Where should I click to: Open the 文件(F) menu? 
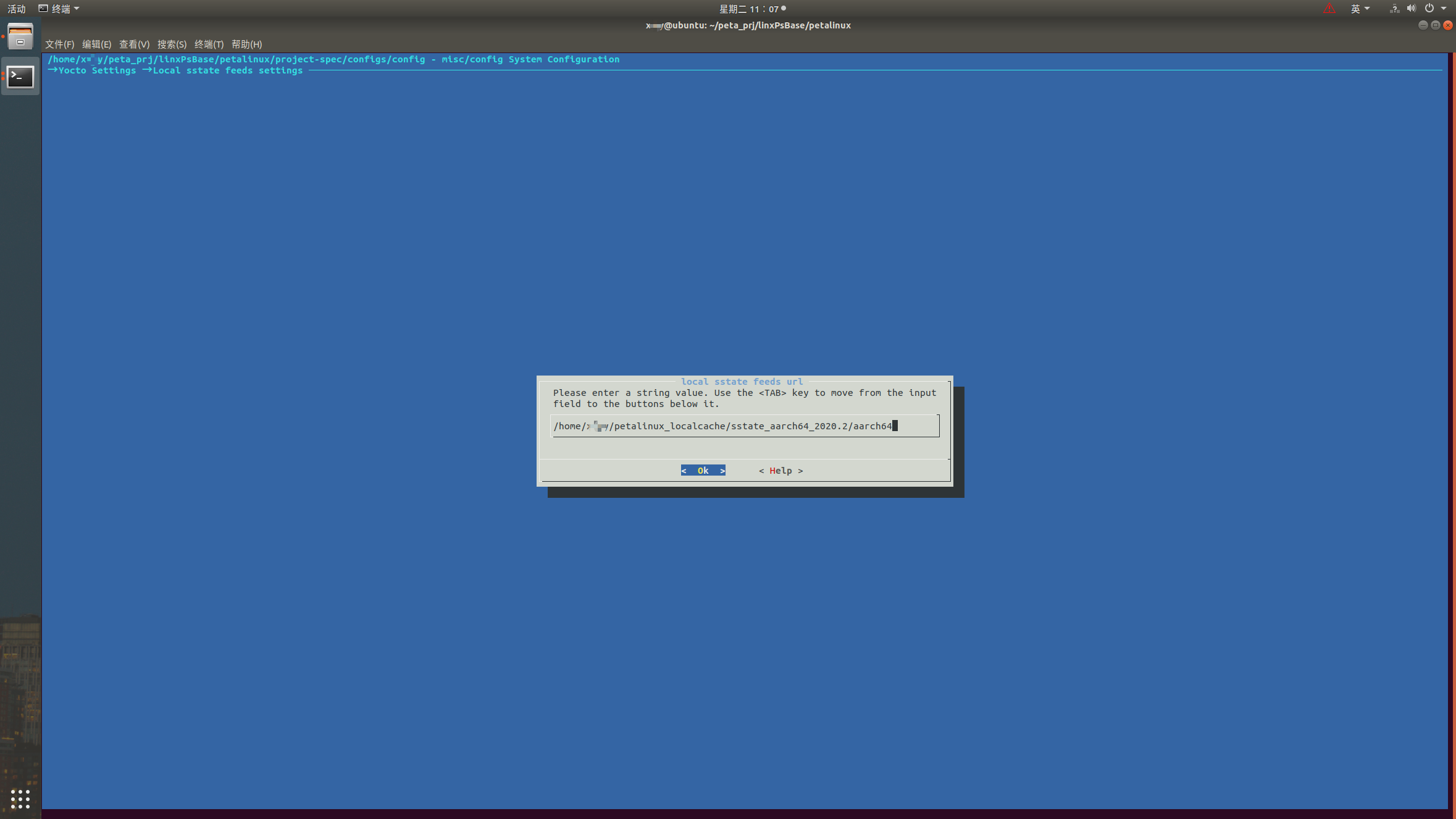[x=59, y=44]
